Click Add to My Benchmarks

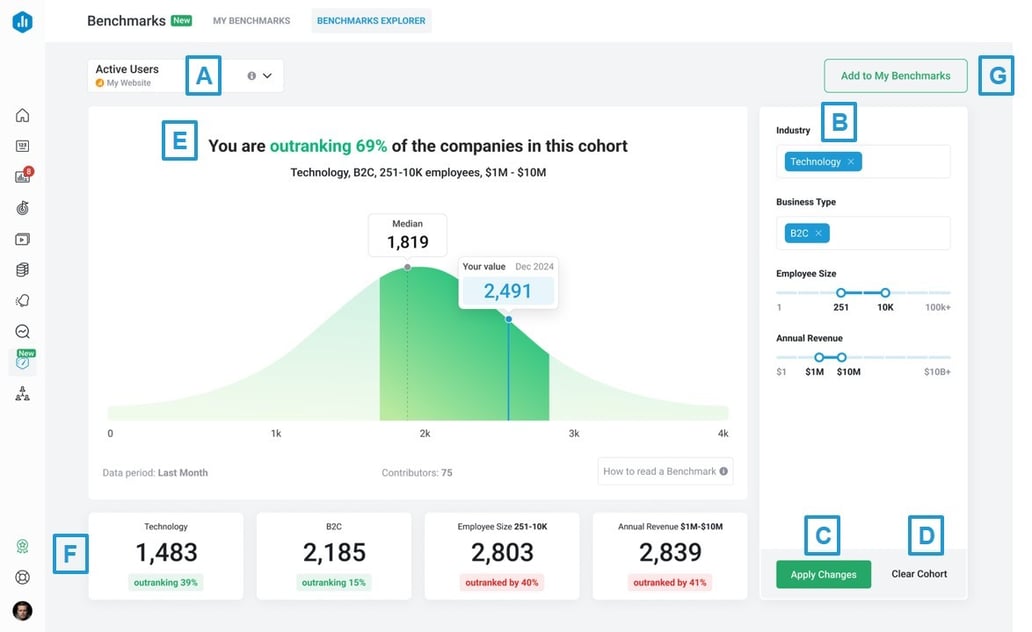pyautogui.click(x=895, y=75)
